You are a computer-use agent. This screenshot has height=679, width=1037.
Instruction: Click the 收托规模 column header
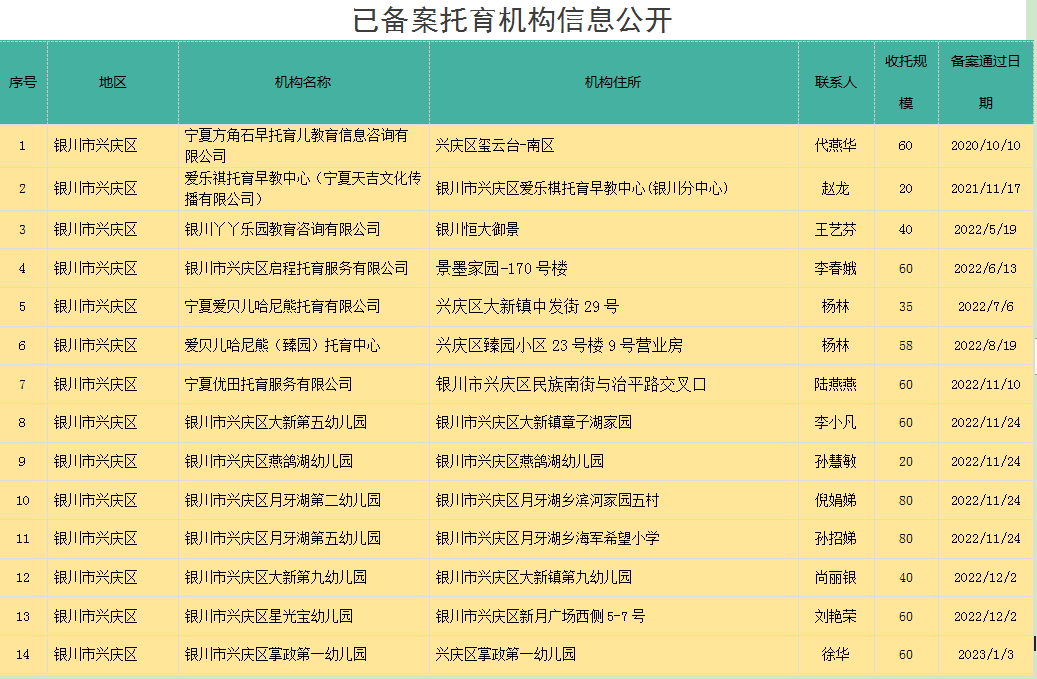(905, 82)
